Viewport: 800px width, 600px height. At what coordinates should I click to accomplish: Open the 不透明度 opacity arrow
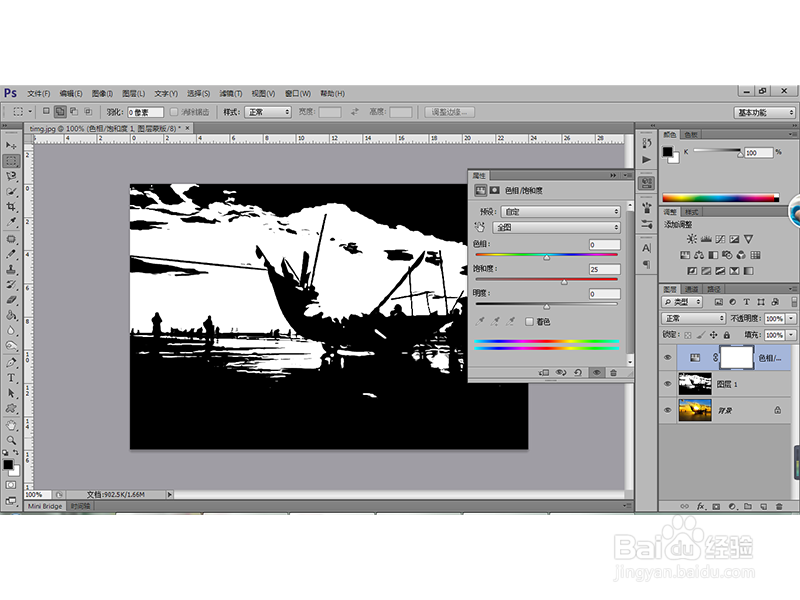pyautogui.click(x=791, y=318)
